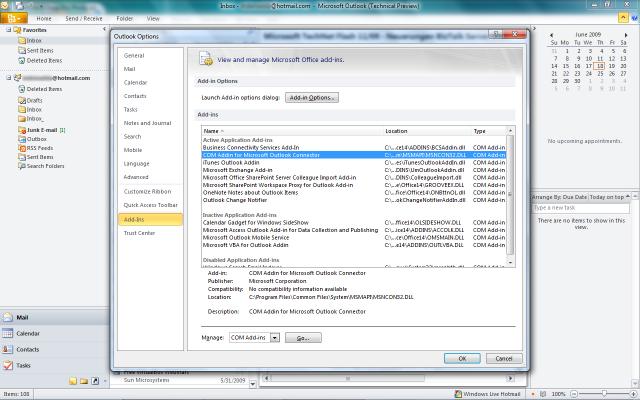Click Arrange By: Due Date header
The height and width of the screenshot is (400, 640).
559,197
